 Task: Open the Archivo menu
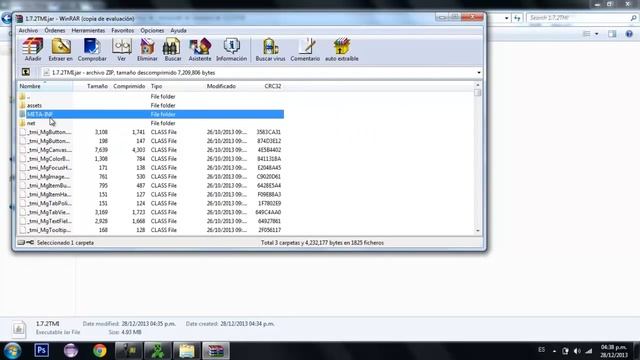click(28, 31)
